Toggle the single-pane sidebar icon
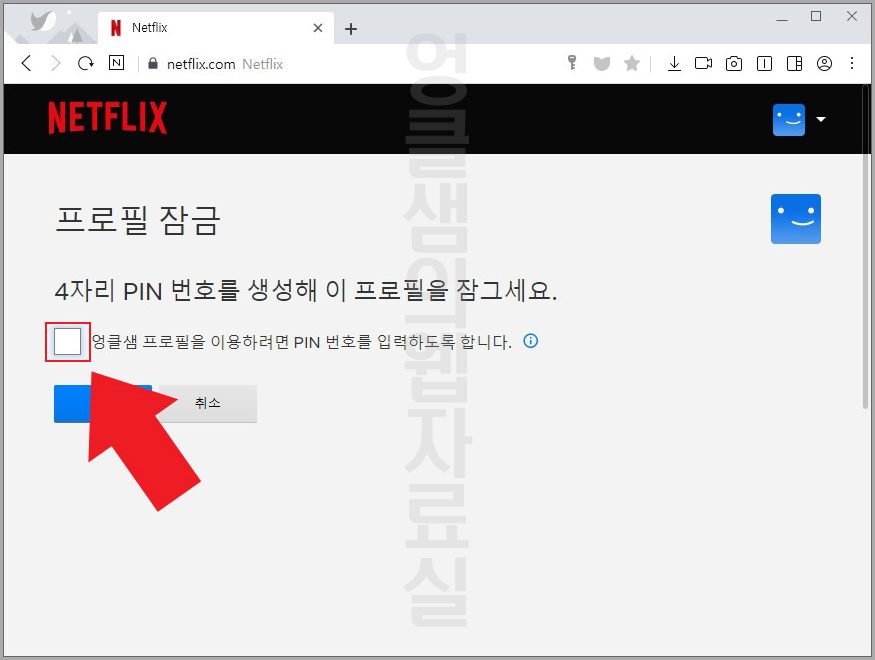This screenshot has height=660, width=875. tap(764, 64)
